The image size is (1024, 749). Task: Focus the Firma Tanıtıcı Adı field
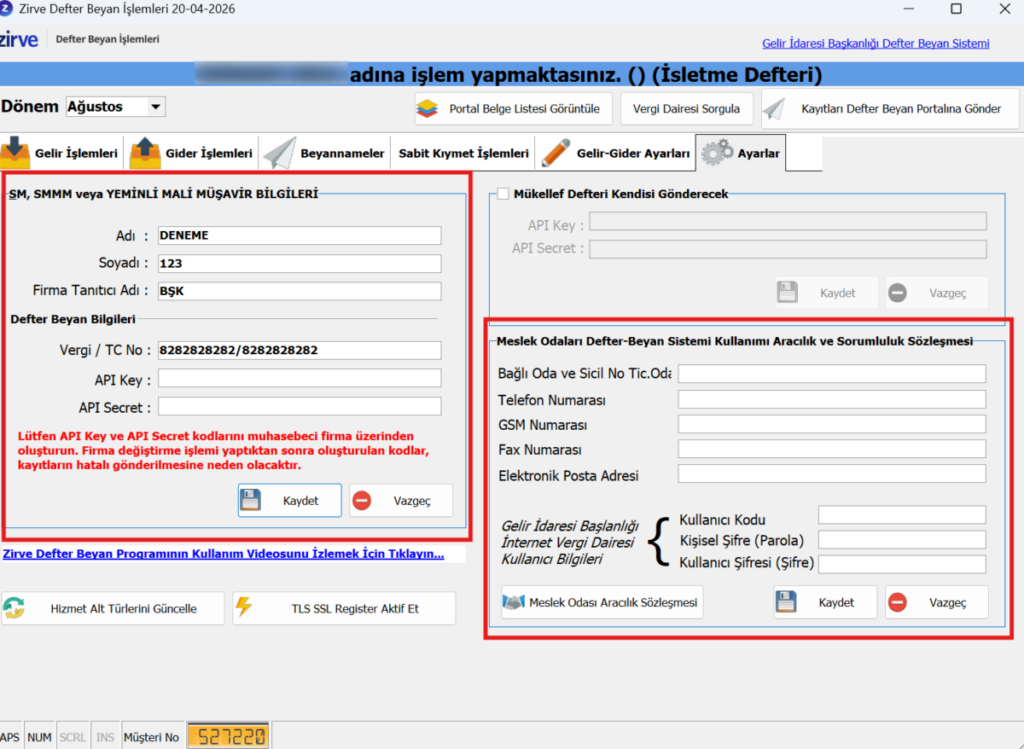tap(299, 291)
